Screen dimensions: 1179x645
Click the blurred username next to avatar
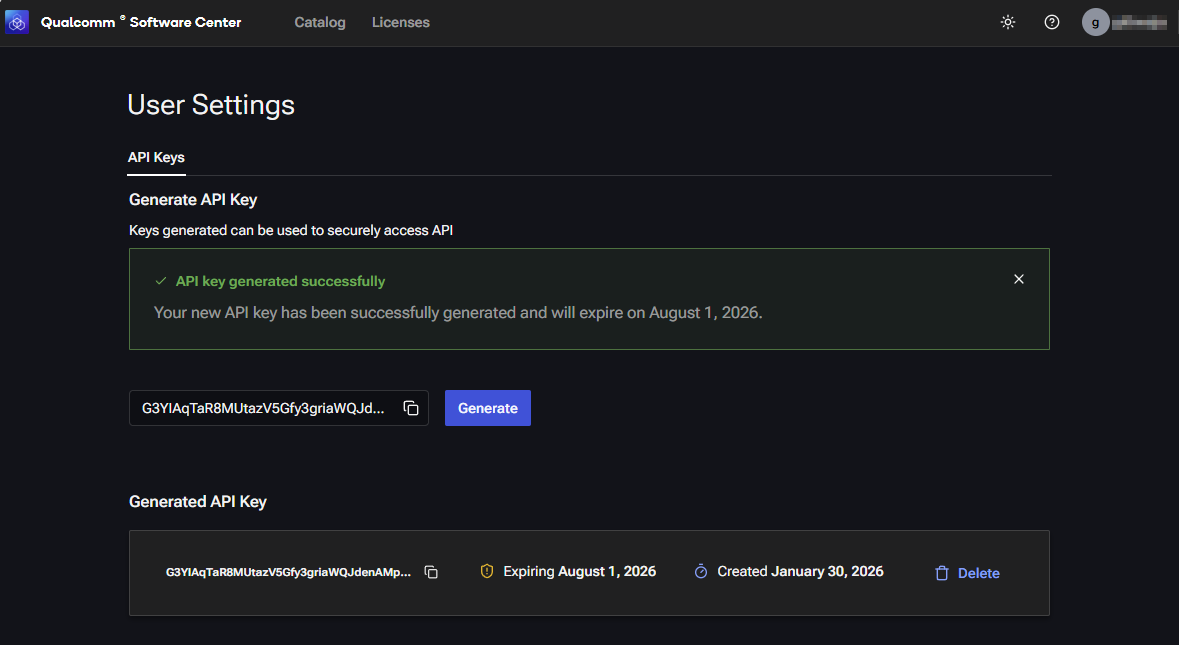point(1139,23)
